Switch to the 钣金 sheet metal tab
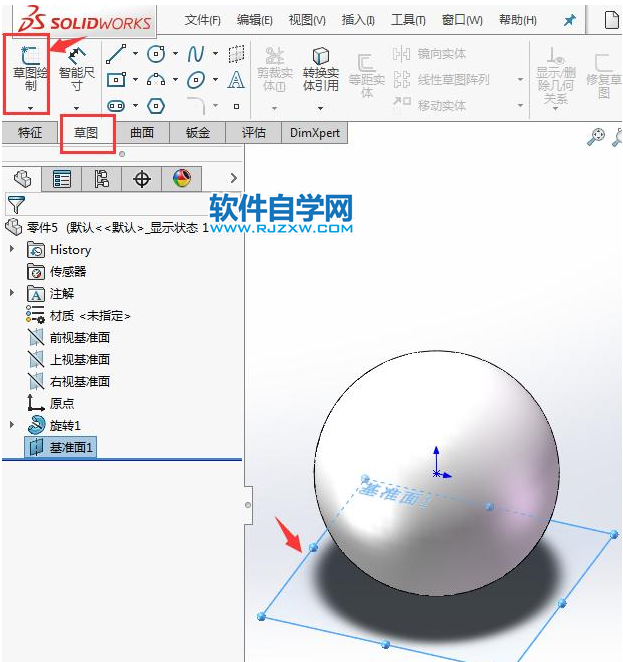Image resolution: width=623 pixels, height=662 pixels. point(198,133)
